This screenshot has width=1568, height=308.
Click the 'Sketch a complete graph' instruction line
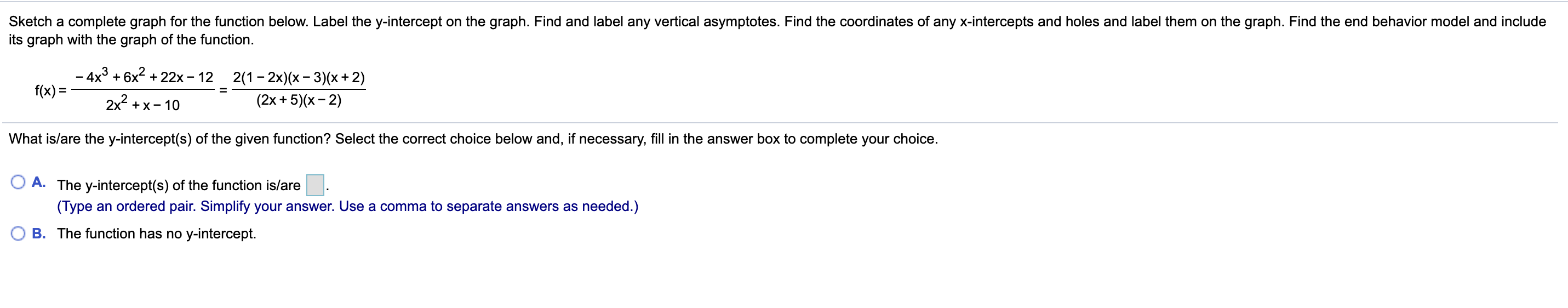777,21
